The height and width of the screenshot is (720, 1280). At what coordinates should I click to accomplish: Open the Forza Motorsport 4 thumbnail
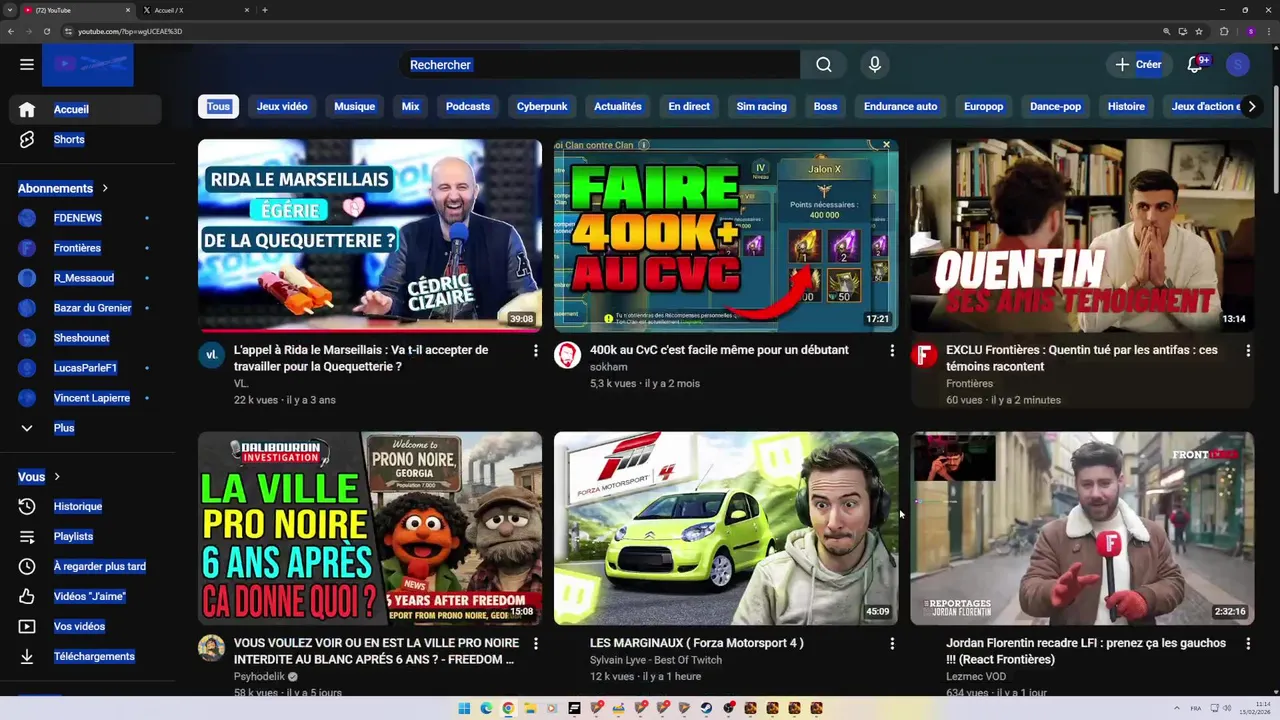(x=726, y=529)
